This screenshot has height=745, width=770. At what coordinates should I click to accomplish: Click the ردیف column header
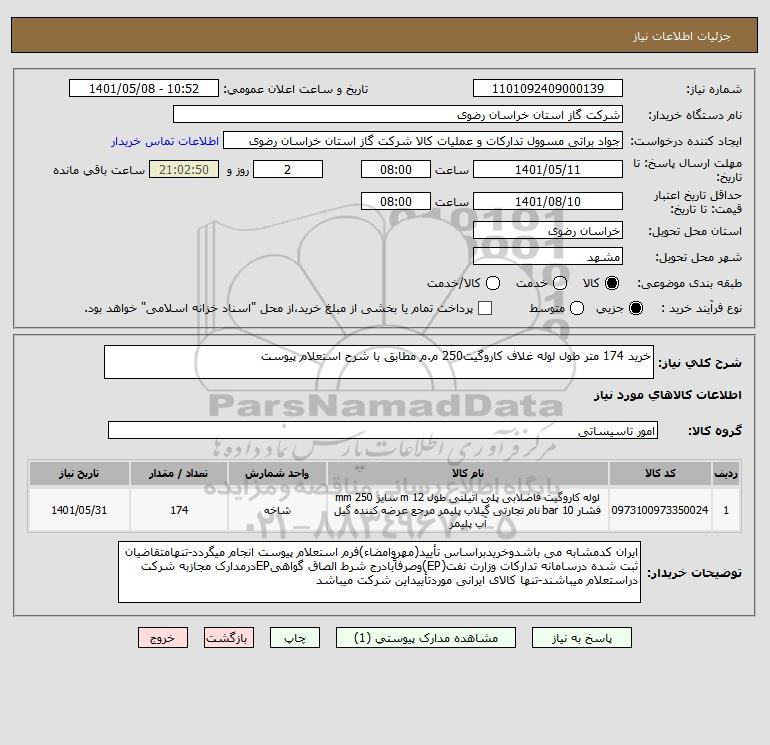tap(726, 473)
